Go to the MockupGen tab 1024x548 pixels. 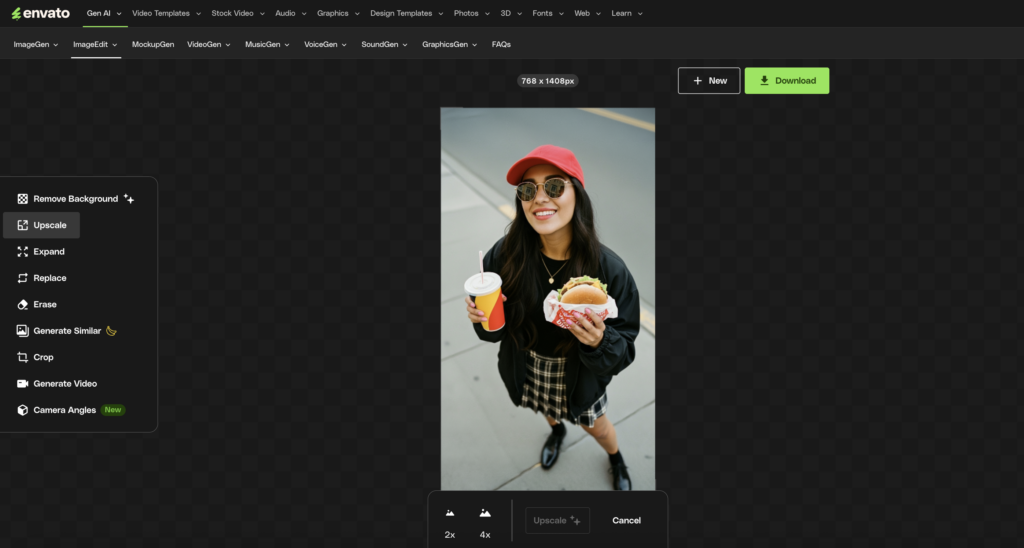point(153,44)
